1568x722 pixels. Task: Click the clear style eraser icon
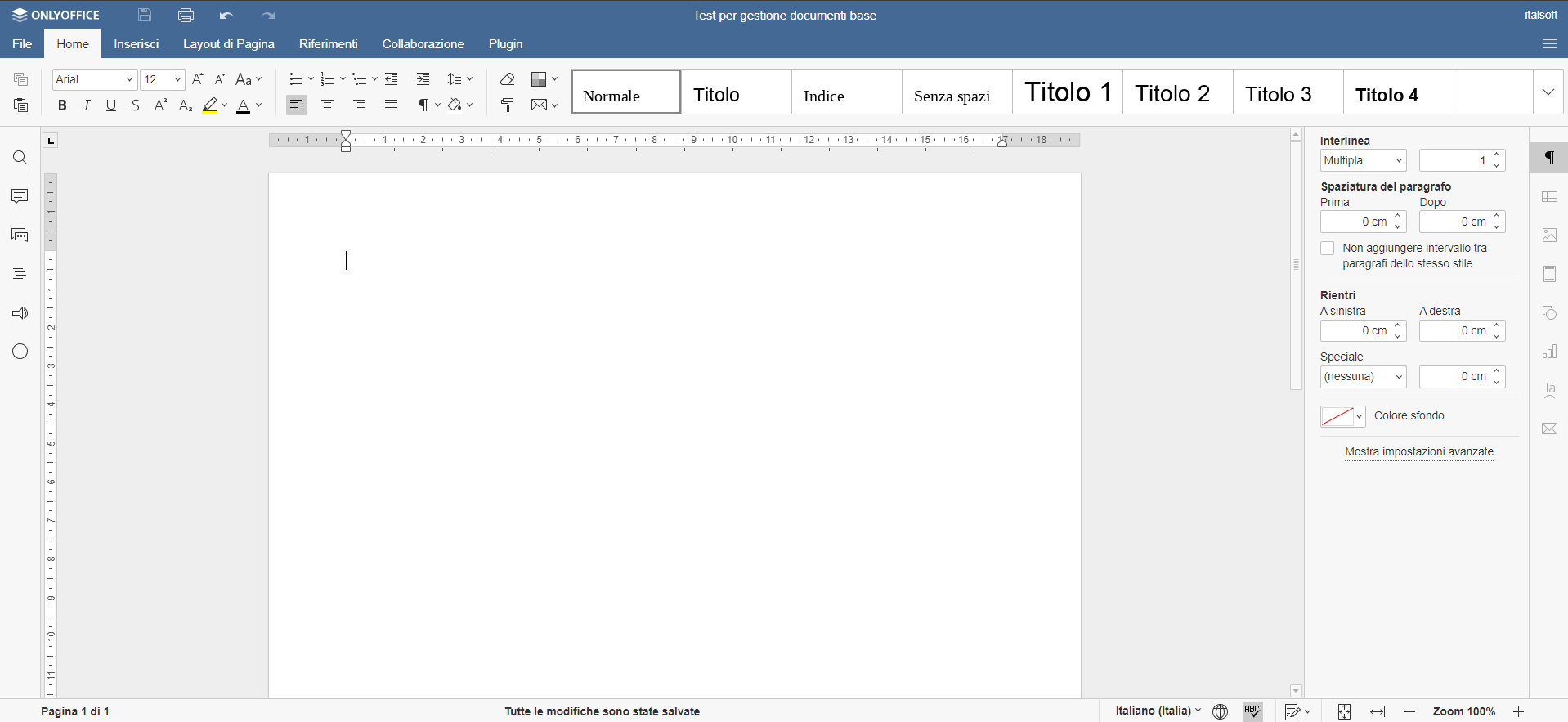point(507,79)
